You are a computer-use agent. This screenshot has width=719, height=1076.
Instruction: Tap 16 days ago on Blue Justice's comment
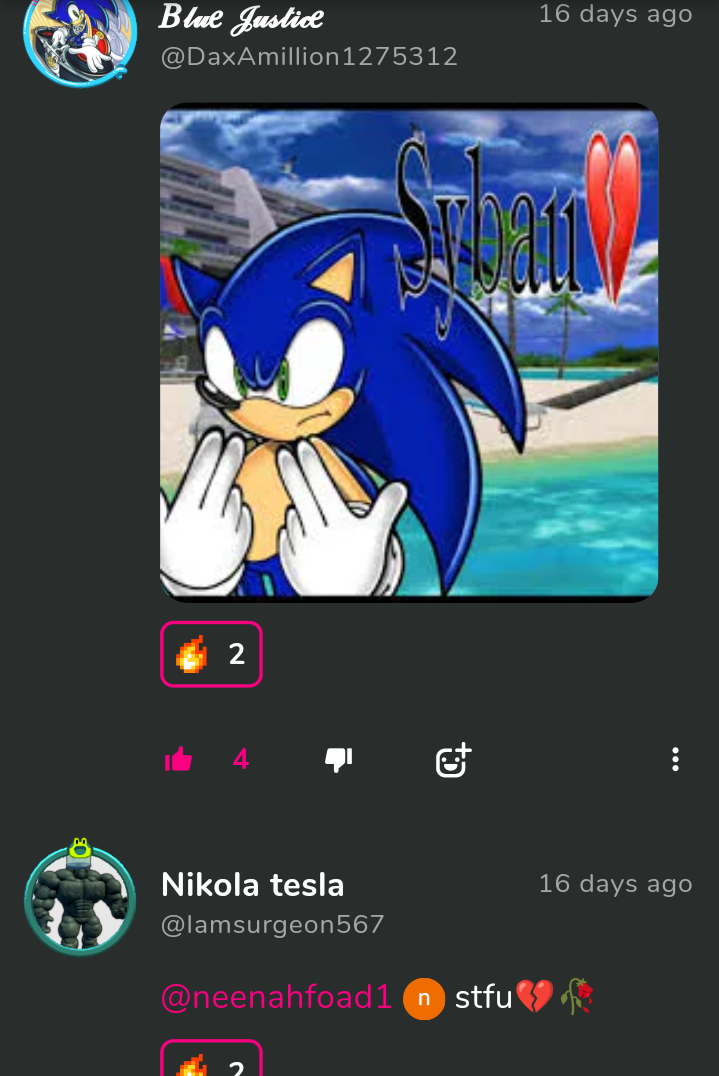pyautogui.click(x=615, y=14)
